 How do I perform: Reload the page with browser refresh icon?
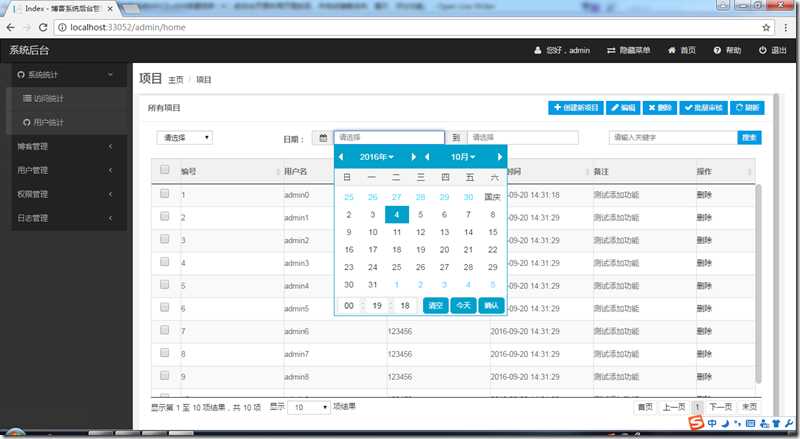[43, 28]
